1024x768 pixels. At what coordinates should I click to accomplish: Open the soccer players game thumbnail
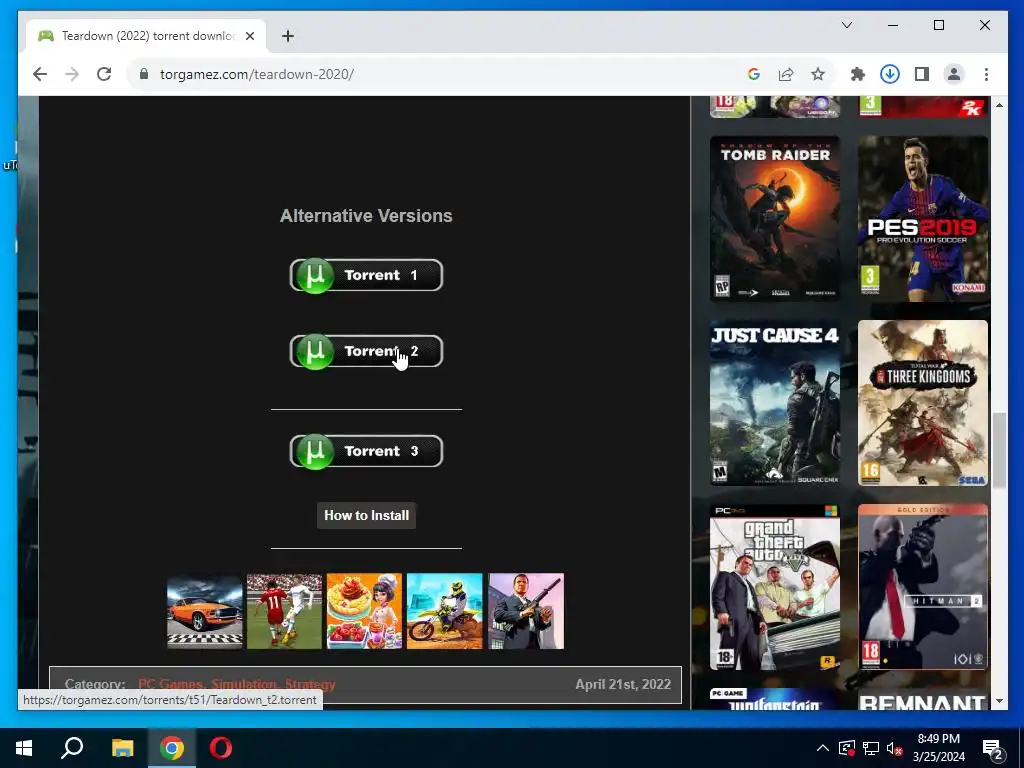(284, 611)
